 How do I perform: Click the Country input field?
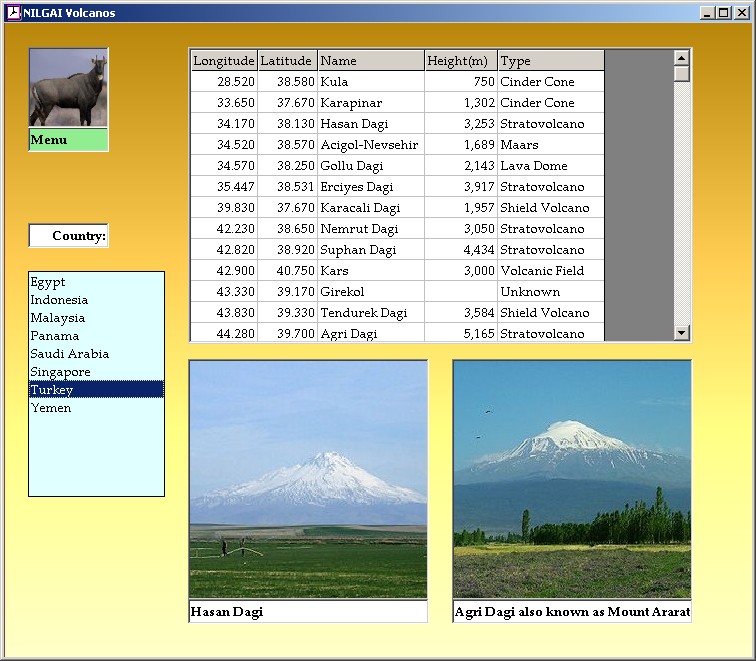pyautogui.click(x=68, y=236)
